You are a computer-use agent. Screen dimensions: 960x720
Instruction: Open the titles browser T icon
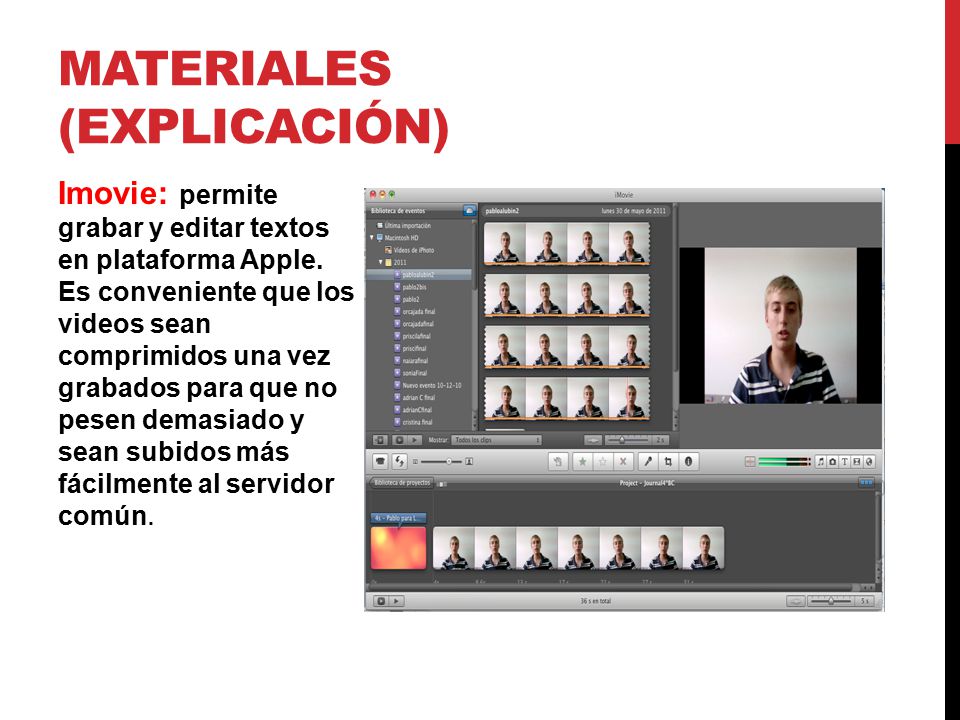click(x=845, y=462)
